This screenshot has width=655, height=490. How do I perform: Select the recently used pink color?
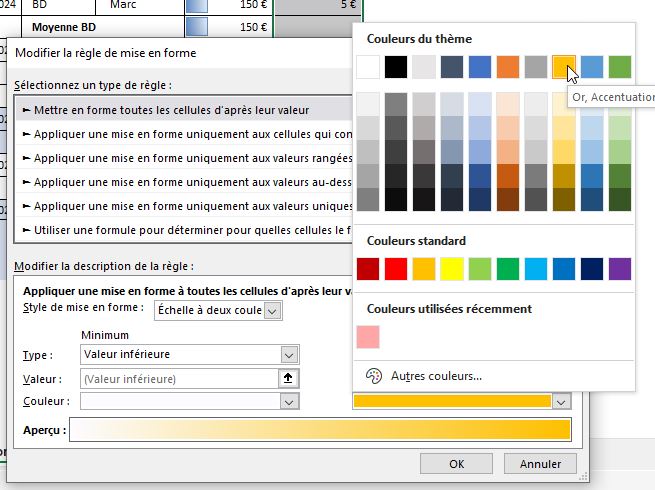368,337
